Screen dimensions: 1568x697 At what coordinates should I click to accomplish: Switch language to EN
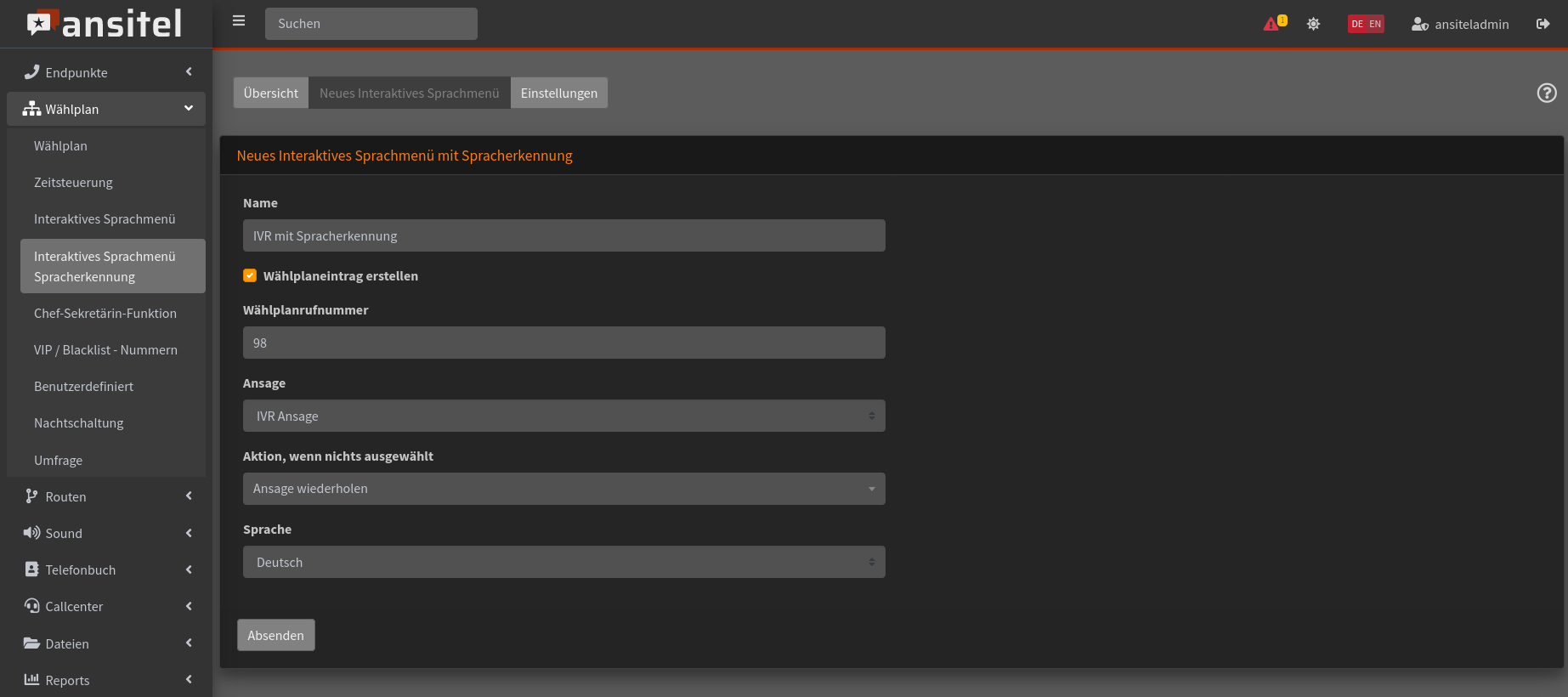(x=1375, y=25)
